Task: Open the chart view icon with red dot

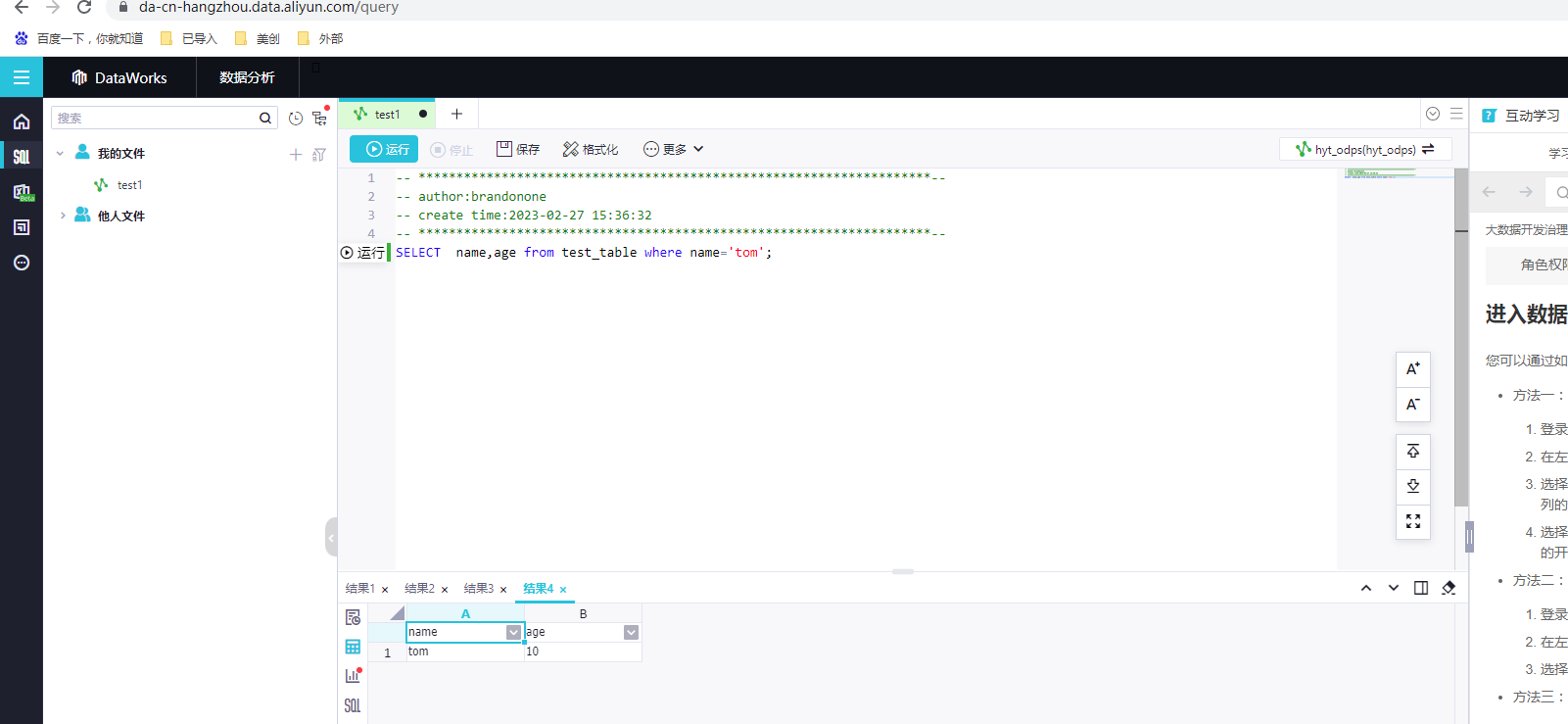Action: (354, 675)
